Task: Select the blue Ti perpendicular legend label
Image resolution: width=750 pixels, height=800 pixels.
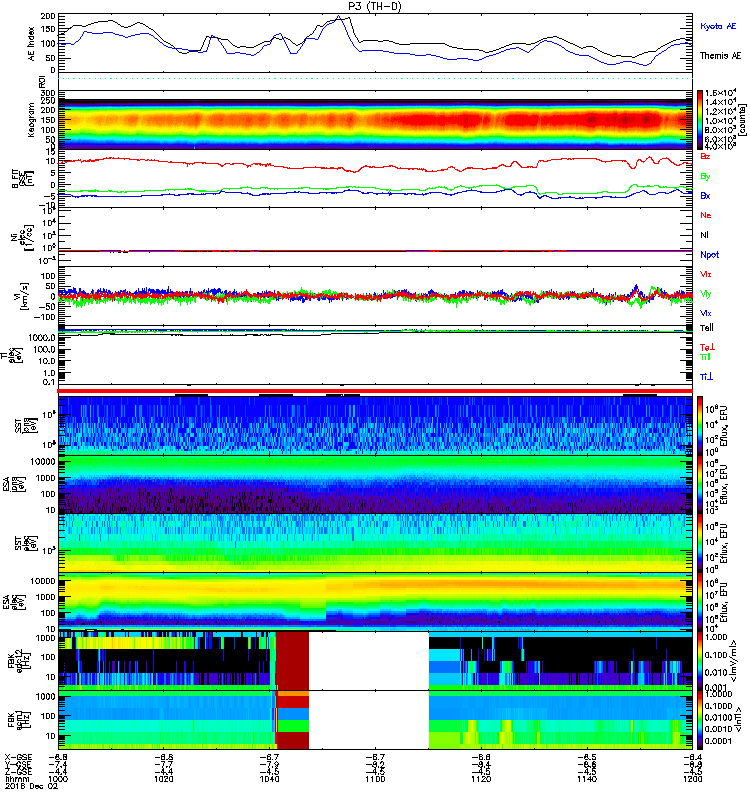Action: 706,377
